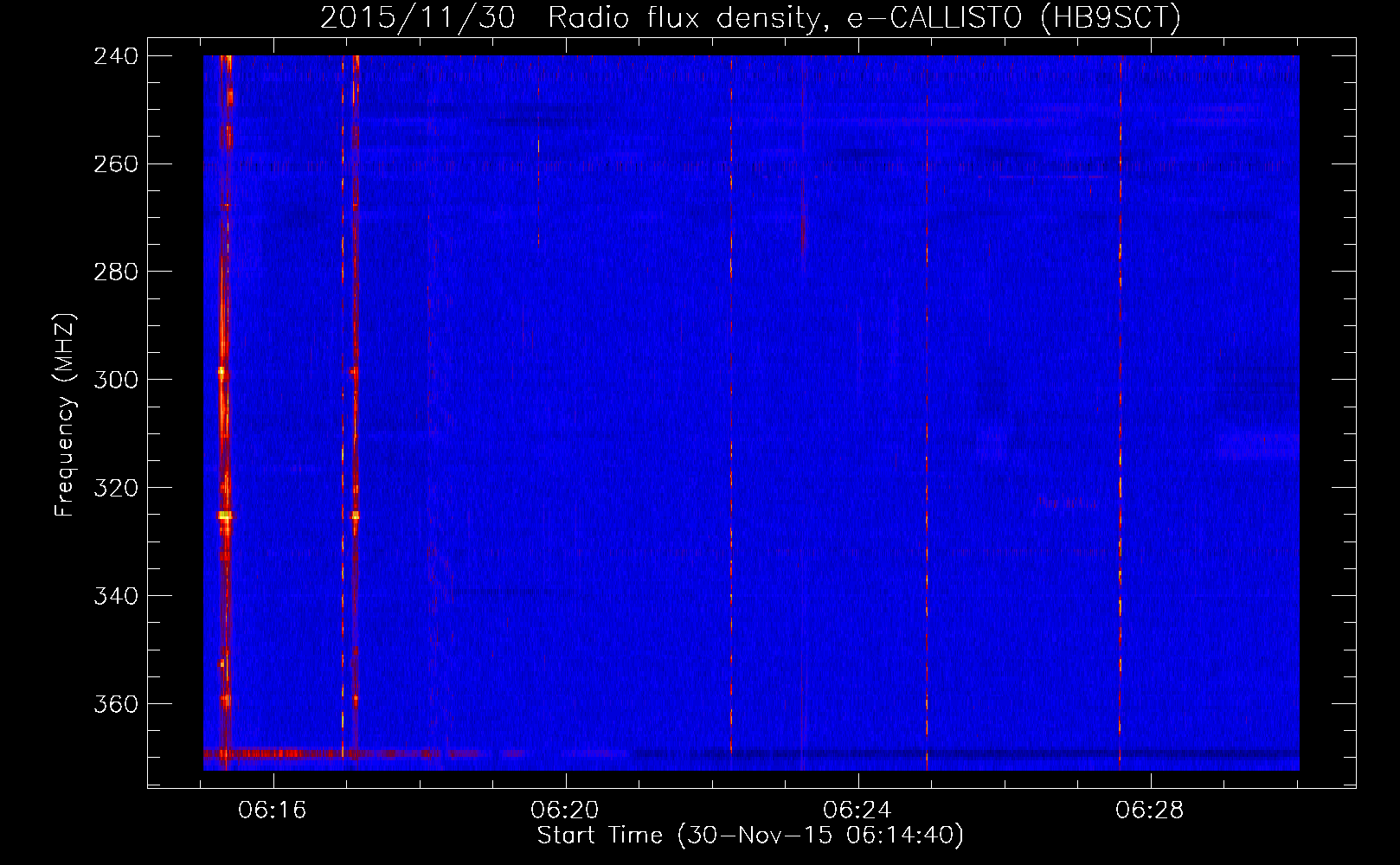Click the bright burst at 325 MHz near 06:15
This screenshot has width=1400, height=865.
(x=225, y=515)
